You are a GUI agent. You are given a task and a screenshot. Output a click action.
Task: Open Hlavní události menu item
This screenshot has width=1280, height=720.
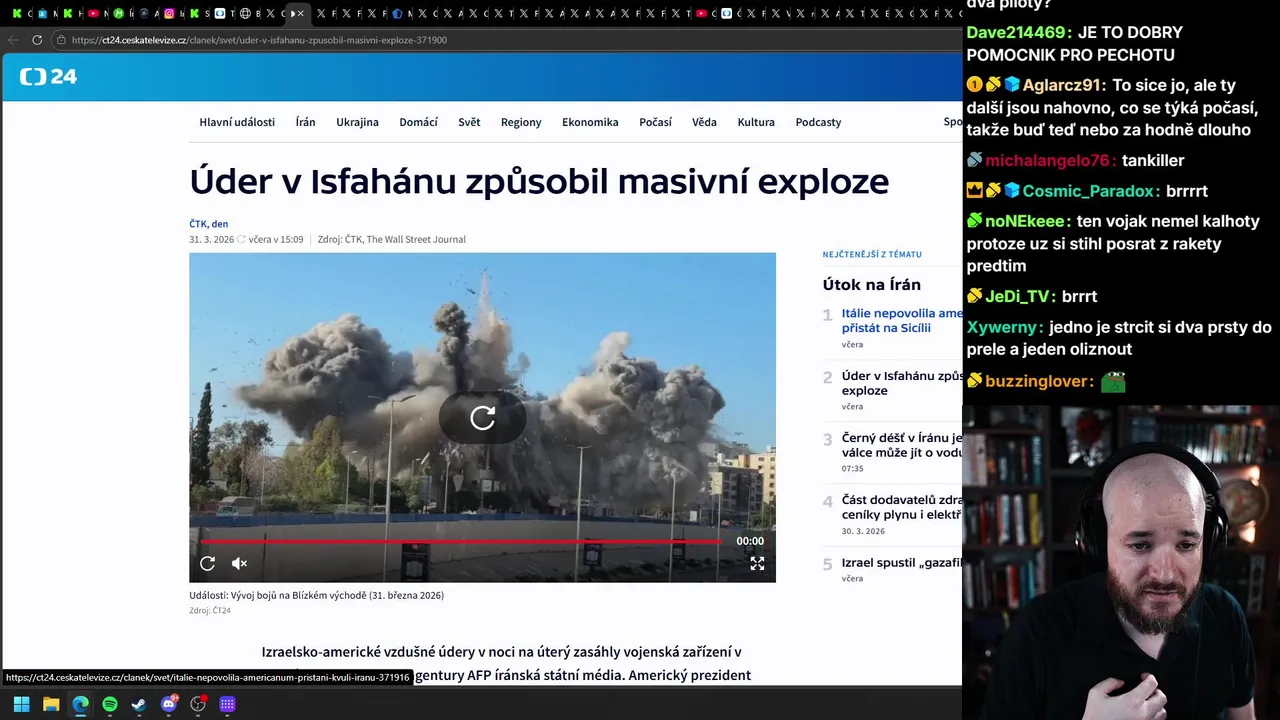click(x=237, y=122)
